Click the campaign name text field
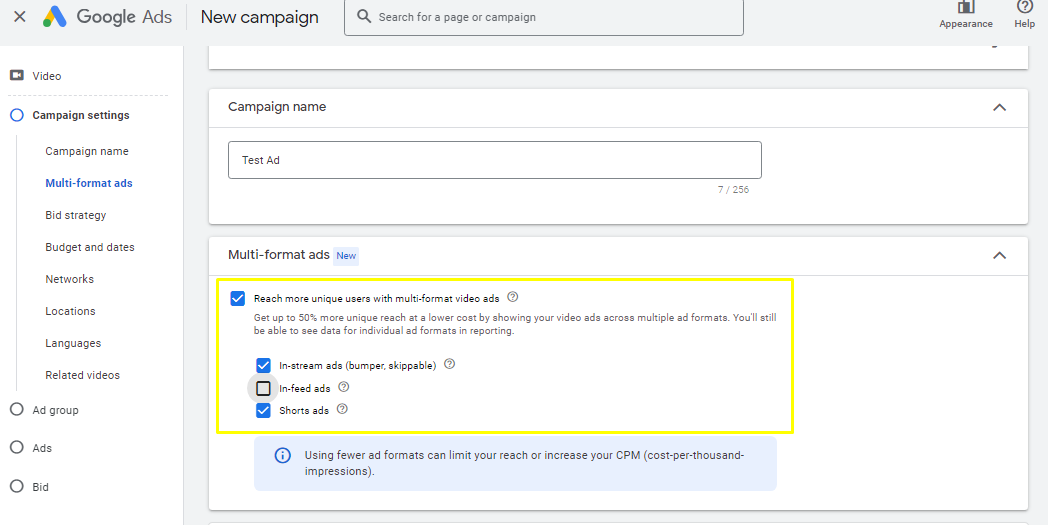 (494, 160)
